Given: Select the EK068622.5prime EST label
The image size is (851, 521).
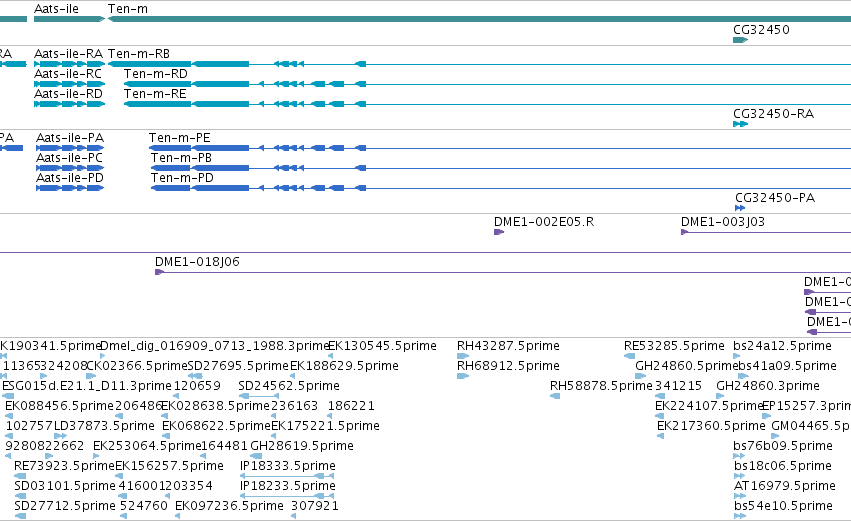Looking at the screenshot, I should tap(216, 426).
